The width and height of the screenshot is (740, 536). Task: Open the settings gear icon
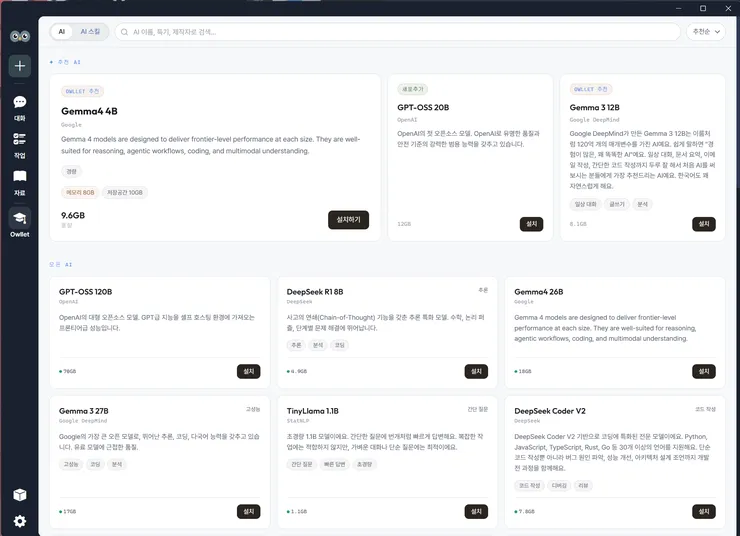click(x=20, y=521)
